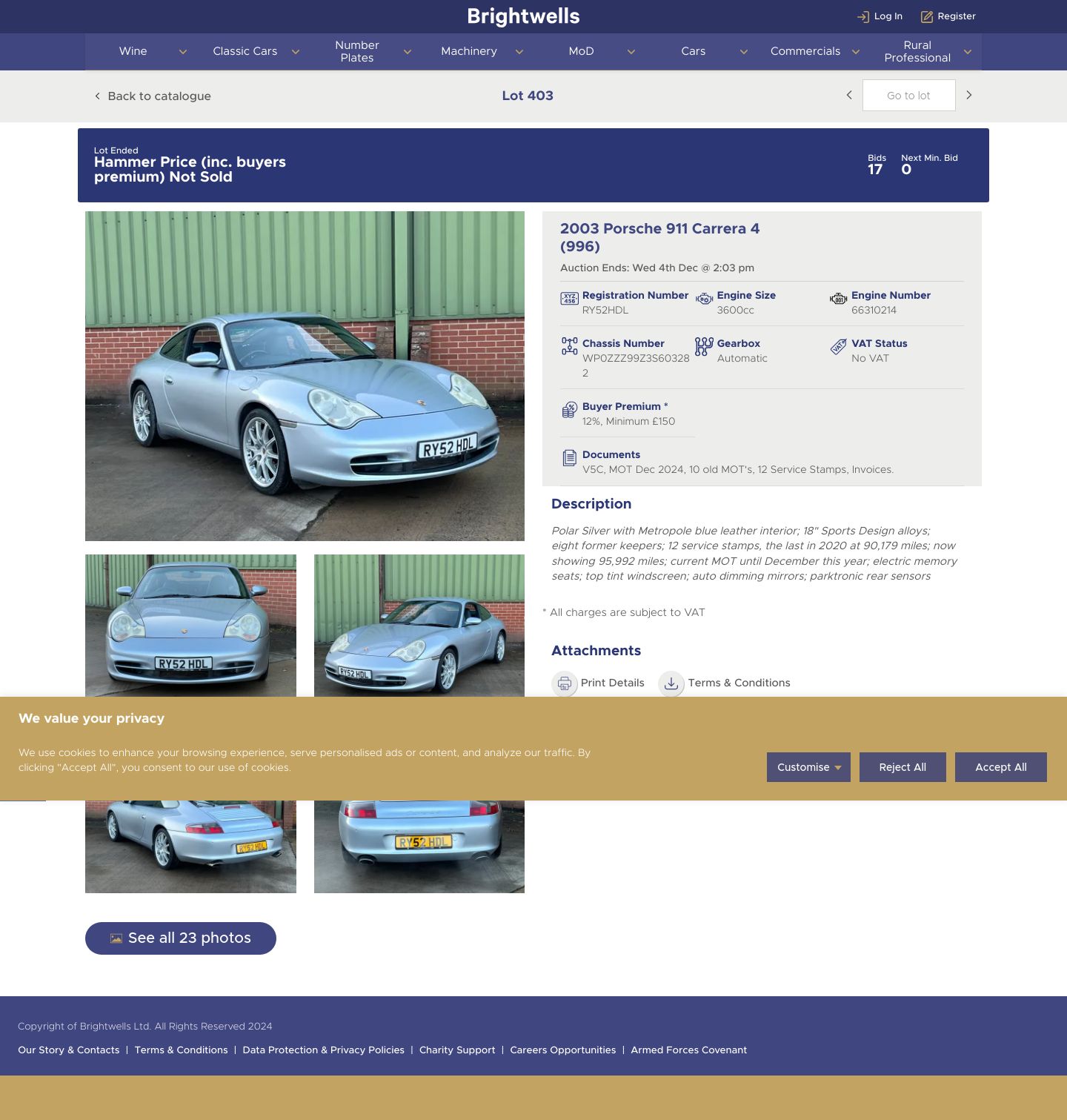Viewport: 1067px width, 1120px height.
Task: Expand the Rural Professional menu chevron
Action: [968, 52]
